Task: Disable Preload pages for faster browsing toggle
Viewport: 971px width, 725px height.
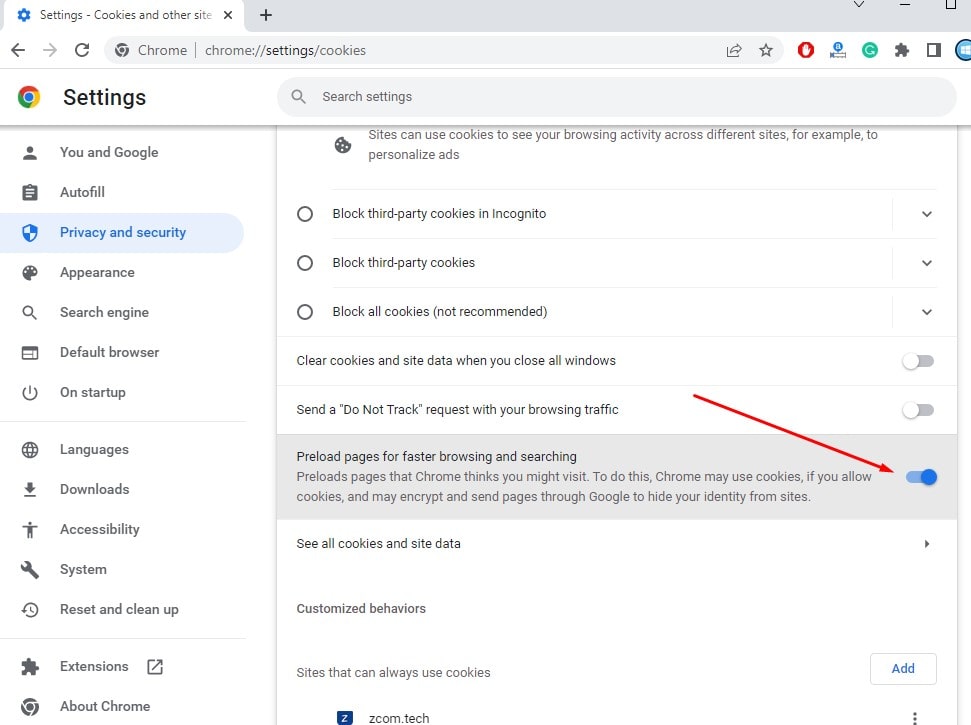Action: click(921, 477)
